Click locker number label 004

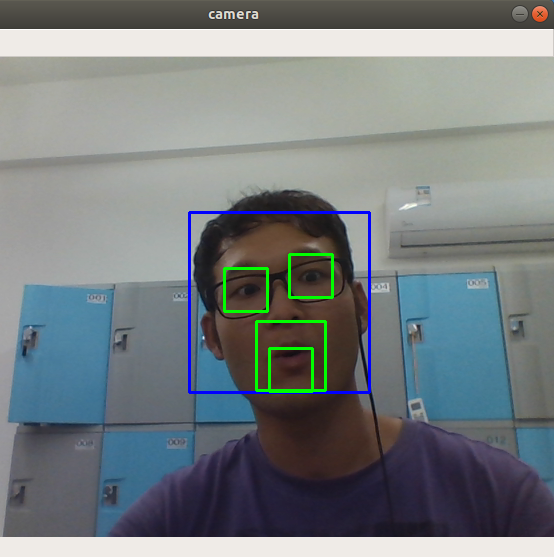click(380, 286)
